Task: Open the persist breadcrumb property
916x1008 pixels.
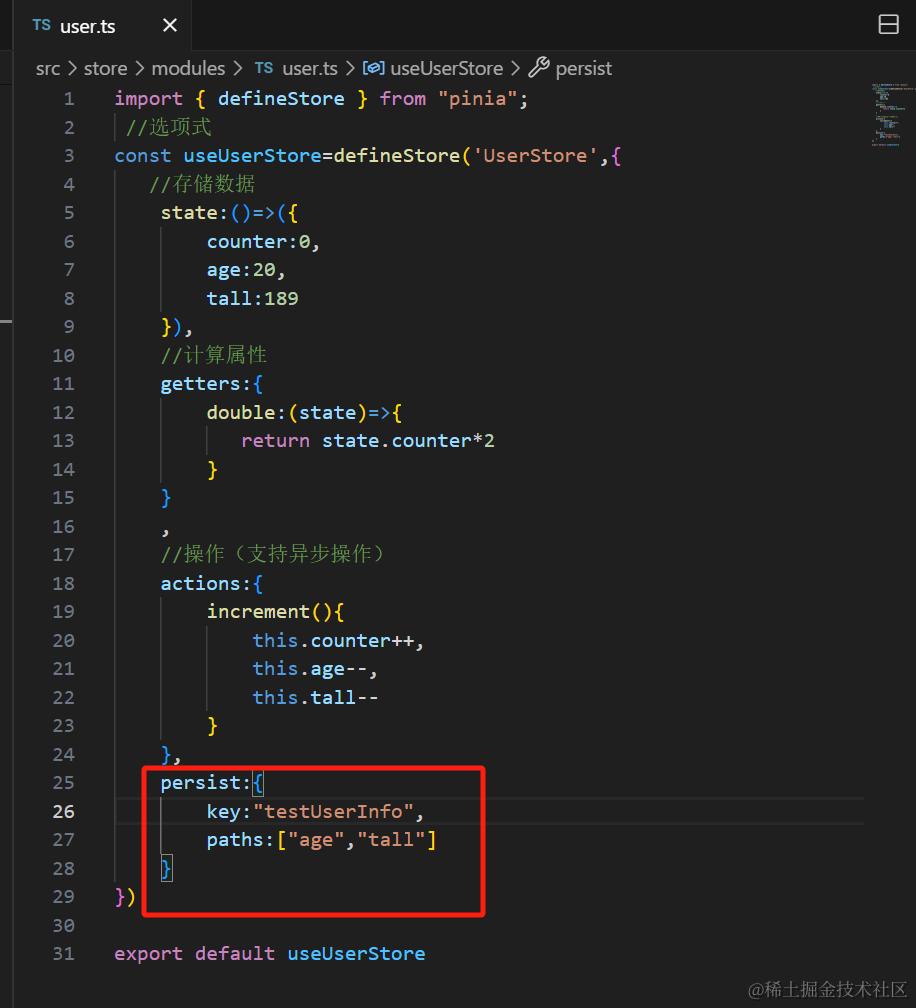Action: tap(584, 68)
